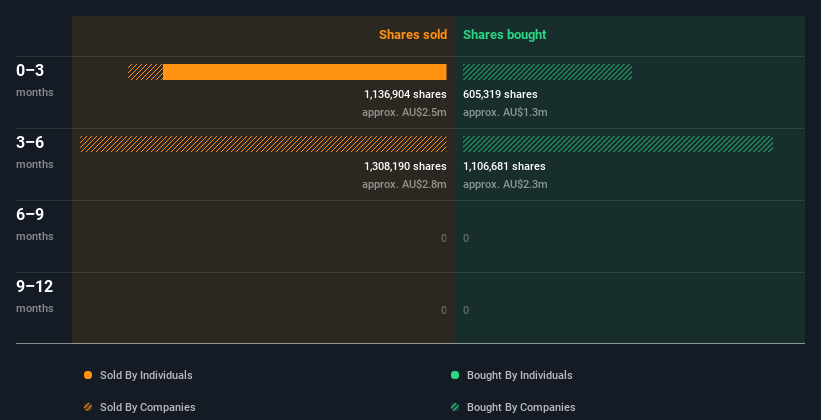Click the Shares sold column header
Viewport: 821px width, 420px height.
pyautogui.click(x=412, y=35)
